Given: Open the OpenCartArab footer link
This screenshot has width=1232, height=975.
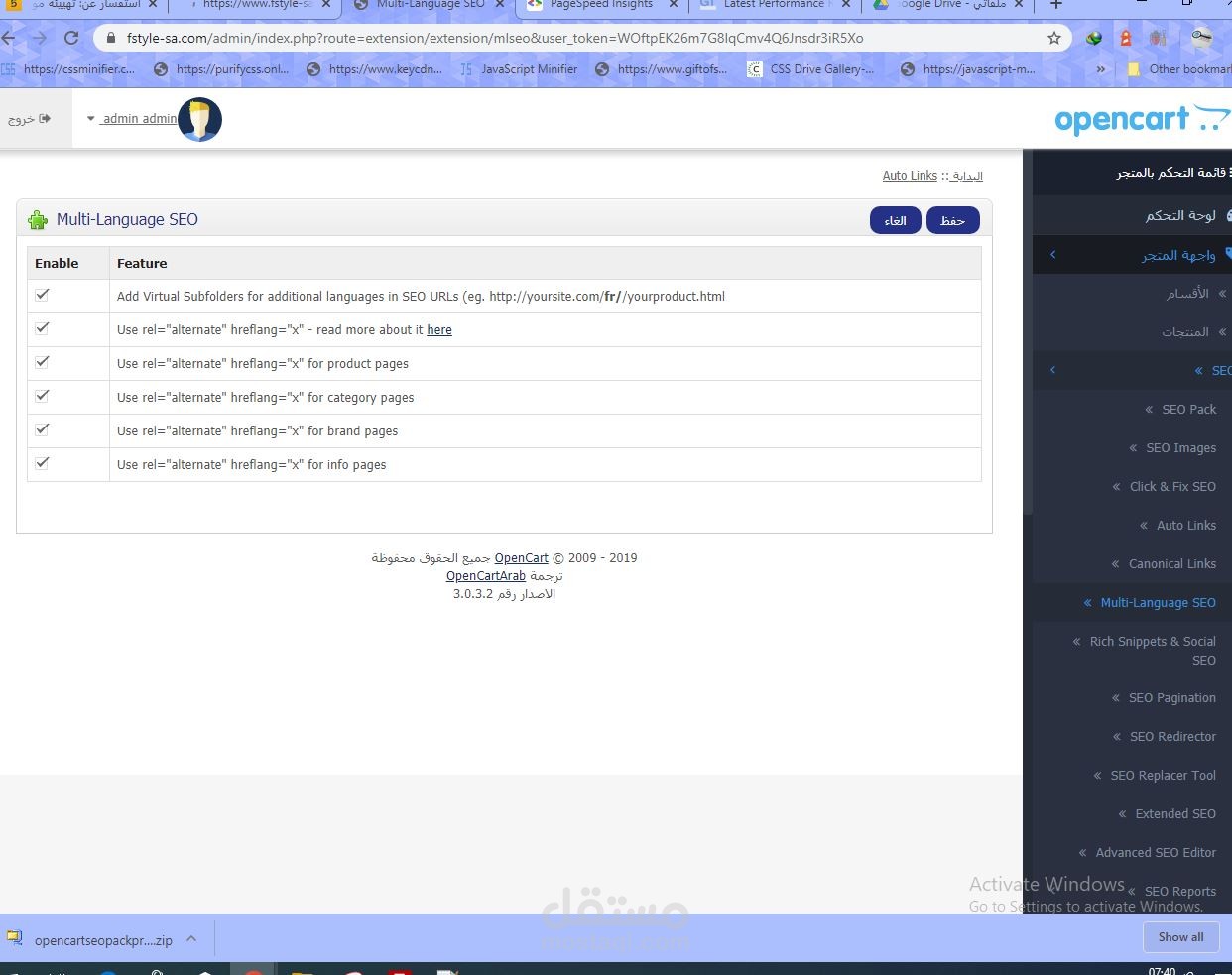Looking at the screenshot, I should tap(486, 576).
